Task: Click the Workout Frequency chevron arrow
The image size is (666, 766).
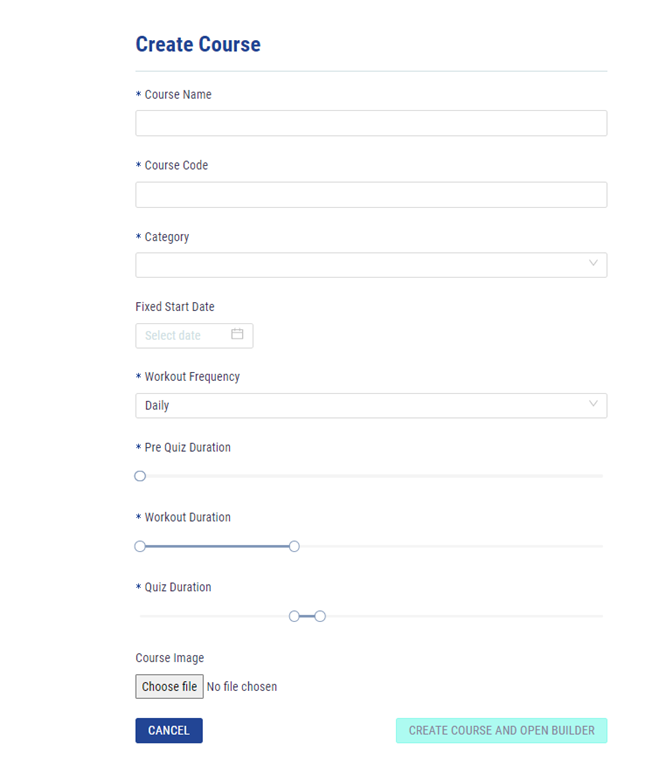Action: pos(593,405)
